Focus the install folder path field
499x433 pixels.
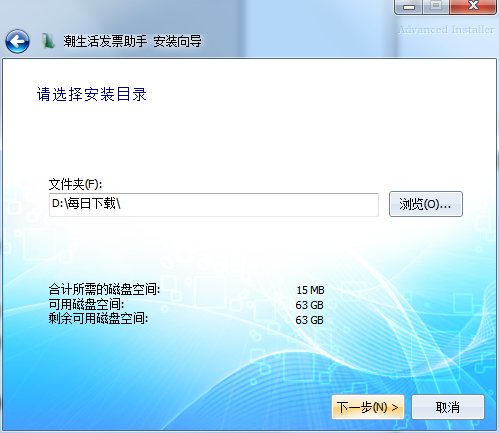tap(214, 205)
